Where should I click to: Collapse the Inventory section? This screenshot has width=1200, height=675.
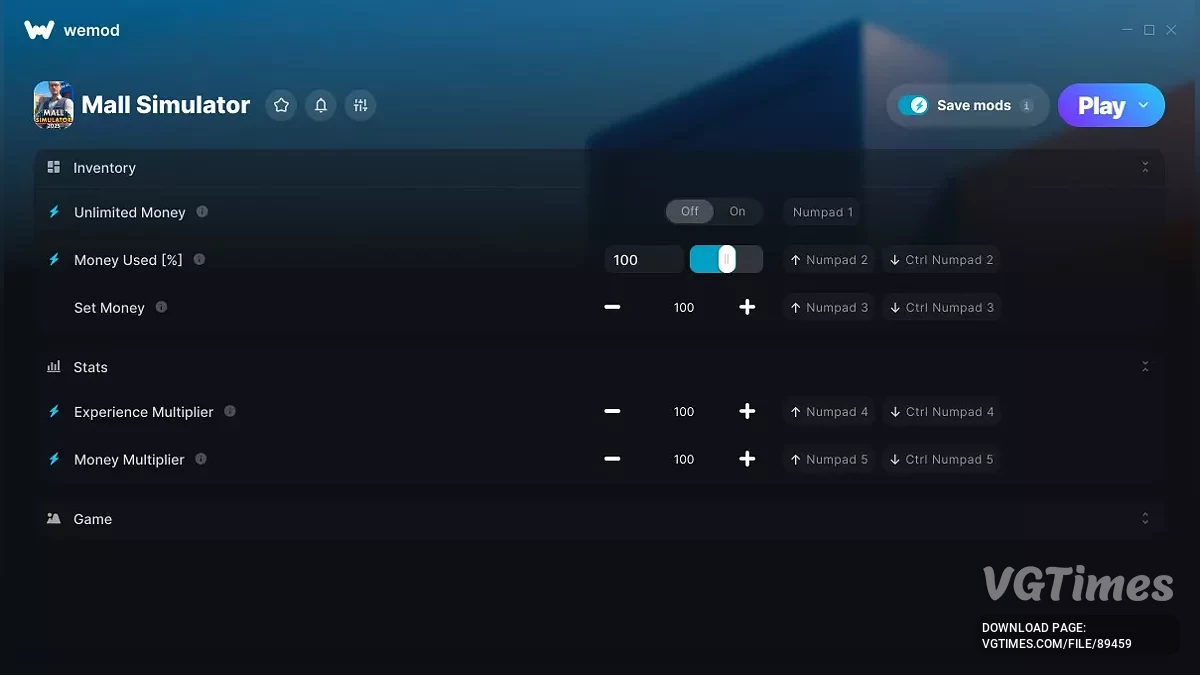(1145, 168)
